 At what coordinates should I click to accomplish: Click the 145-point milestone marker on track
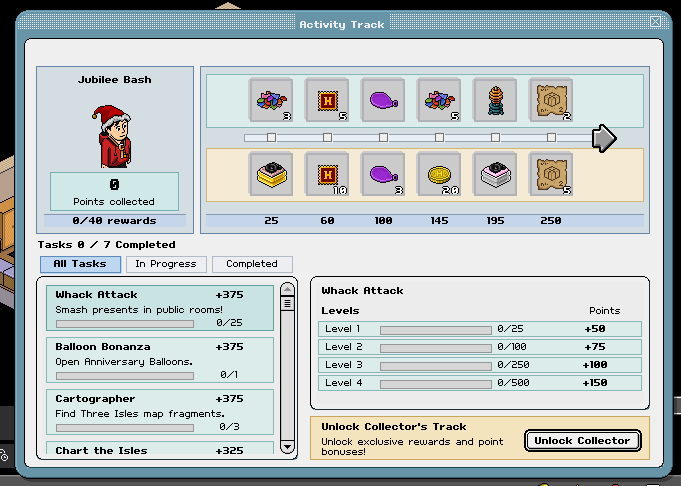point(440,138)
